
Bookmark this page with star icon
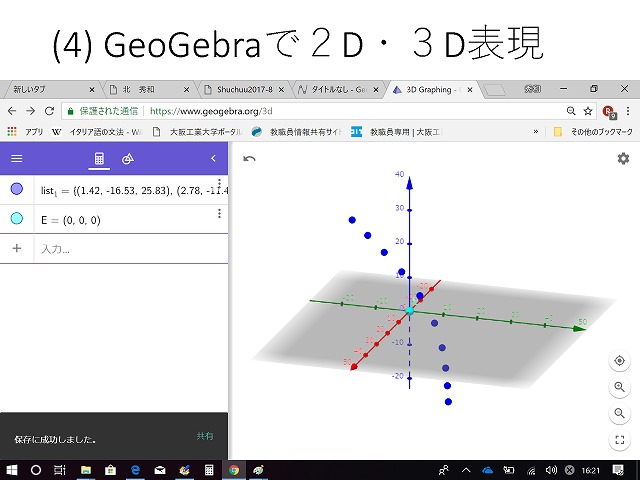[588, 111]
